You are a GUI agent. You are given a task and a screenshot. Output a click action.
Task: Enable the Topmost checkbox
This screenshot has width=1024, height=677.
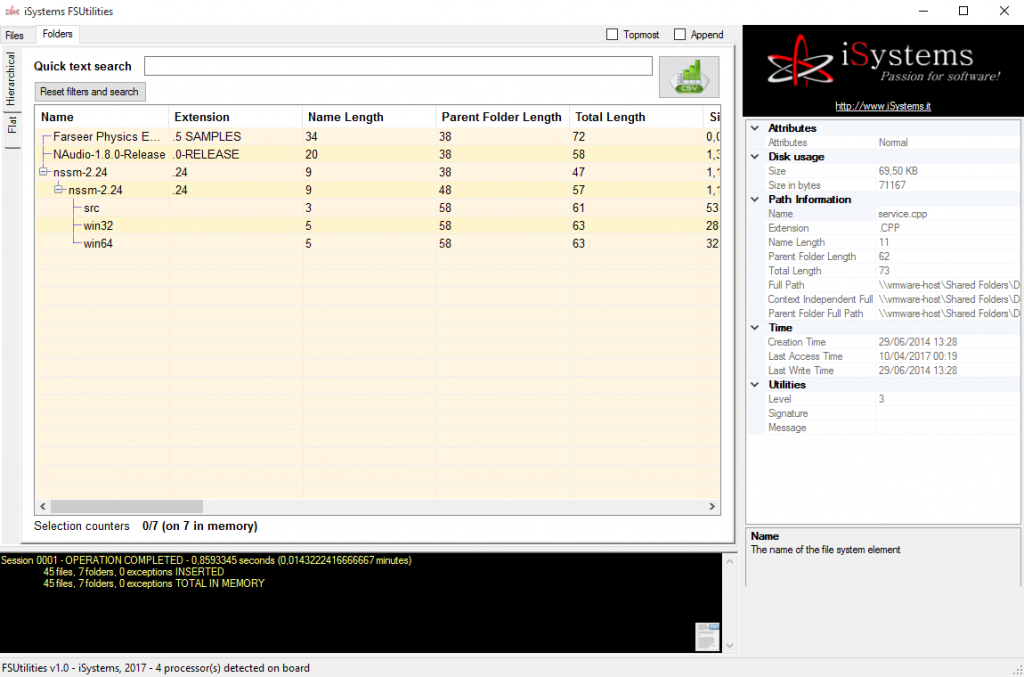(x=612, y=35)
